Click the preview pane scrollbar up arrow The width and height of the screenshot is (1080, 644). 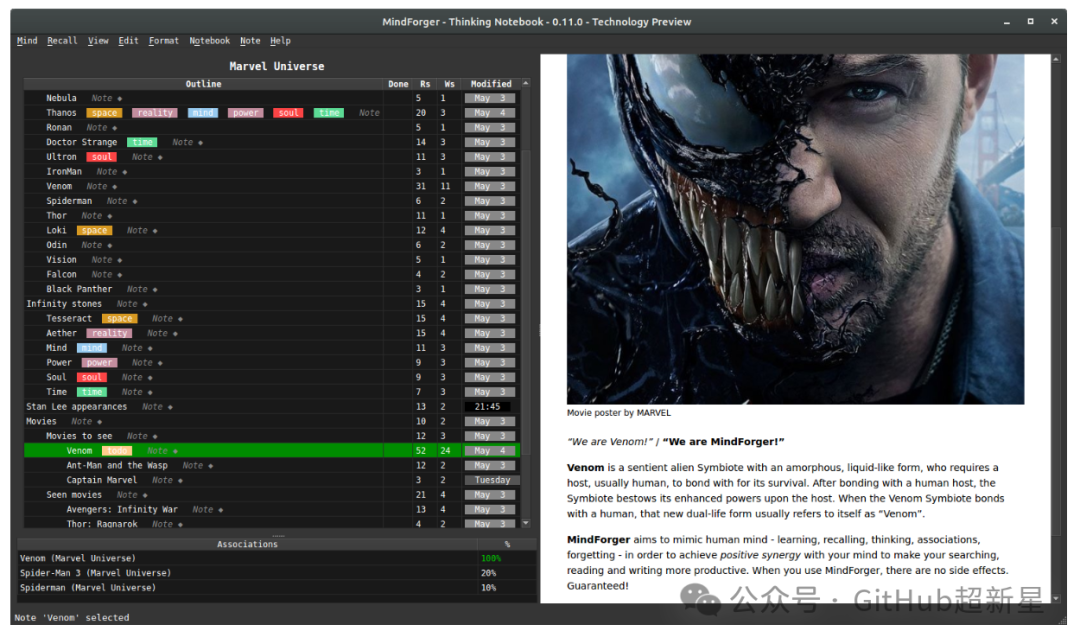(1055, 59)
